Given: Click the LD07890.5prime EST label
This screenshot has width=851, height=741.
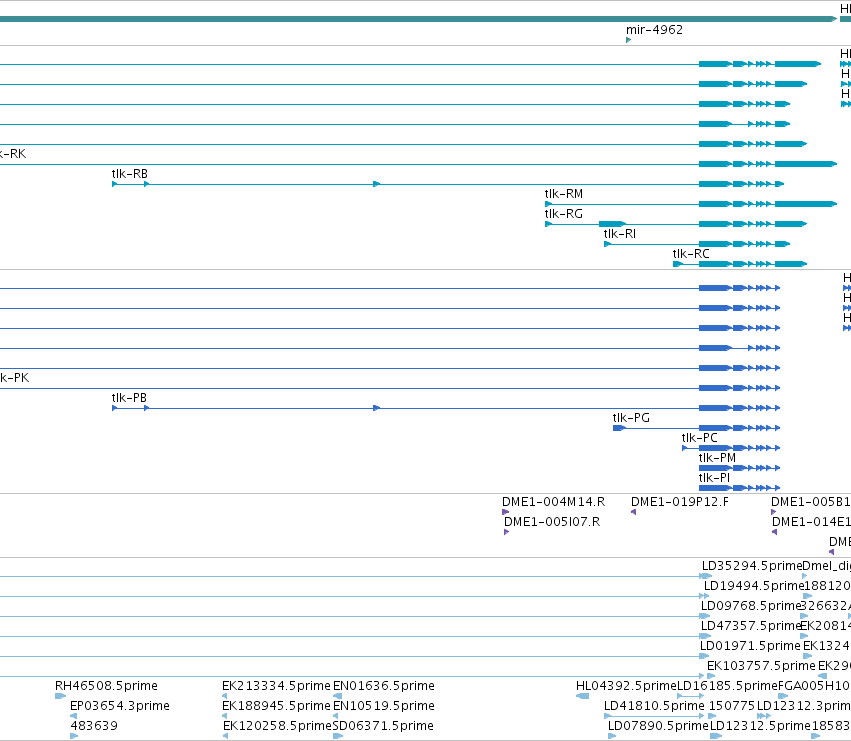Looking at the screenshot, I should (x=658, y=726).
